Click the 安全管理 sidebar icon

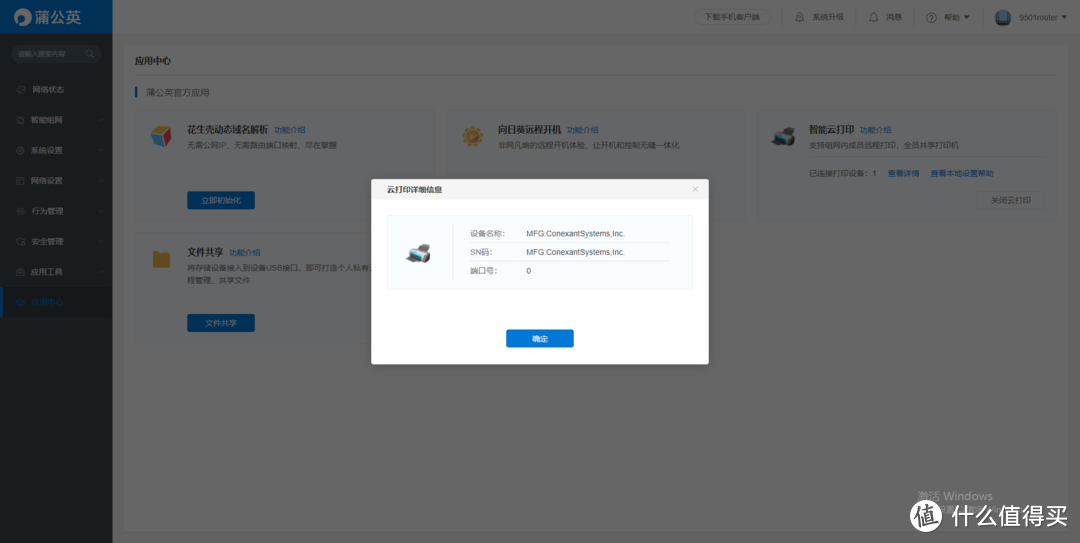(x=21, y=241)
